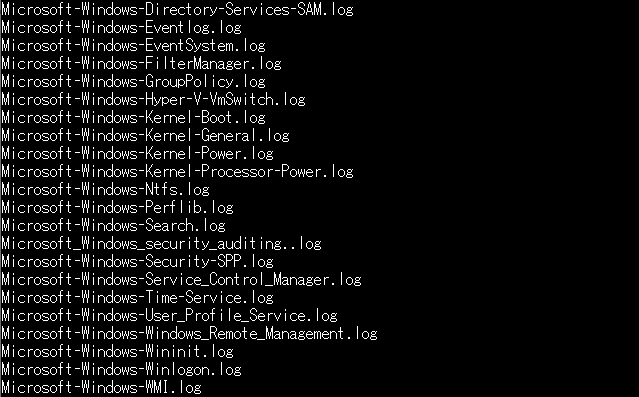
Task: Select Microsoft-Windows-Hyper-V-VmSwitch.log line
Action: point(153,99)
